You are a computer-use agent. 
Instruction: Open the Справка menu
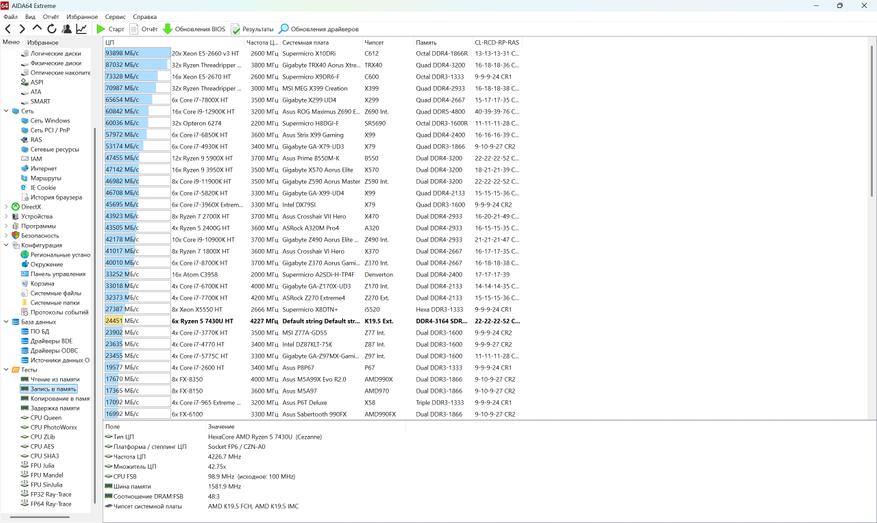pyautogui.click(x=145, y=17)
